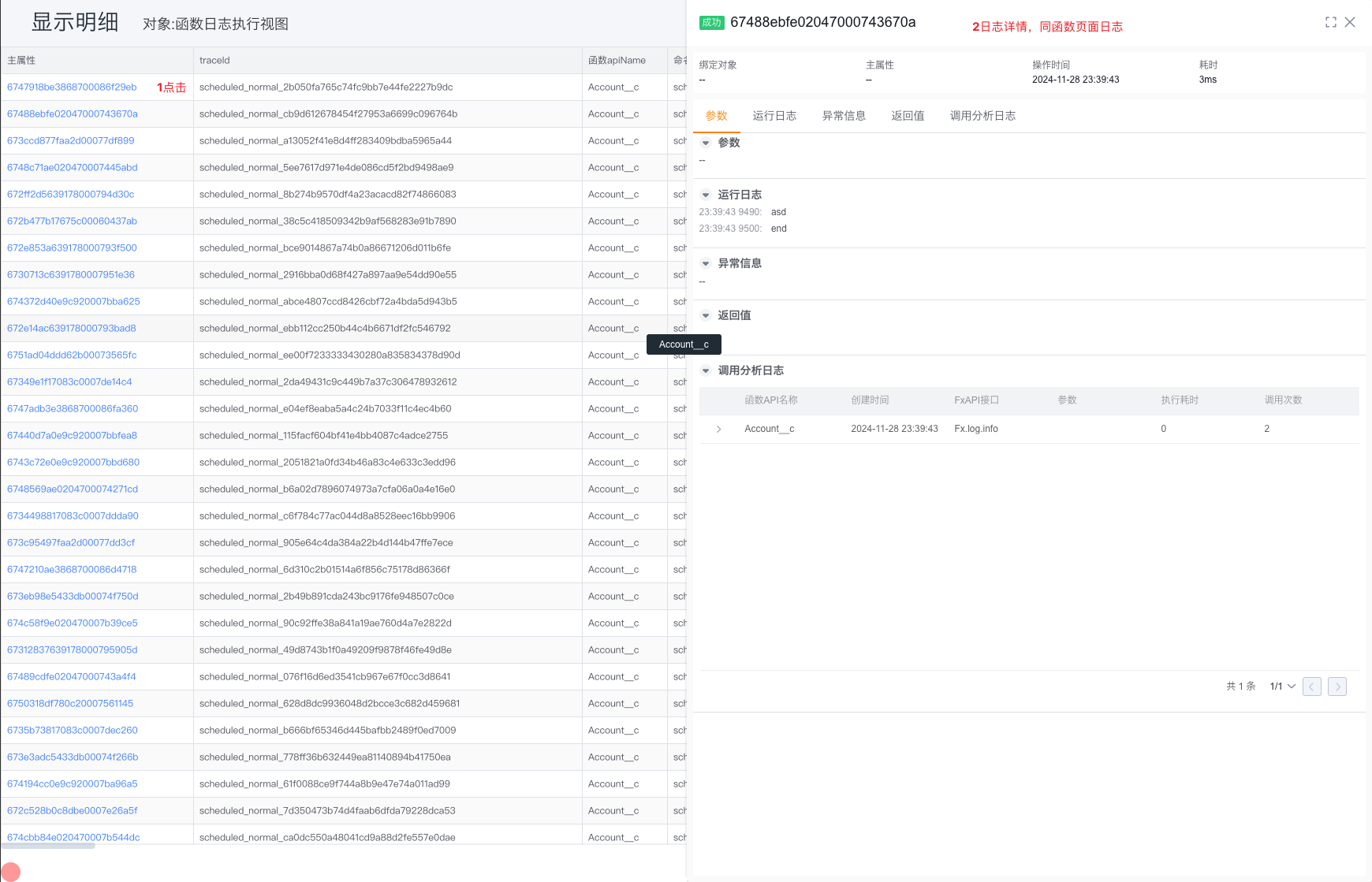Switch to the 运行日志 tab

click(x=774, y=116)
